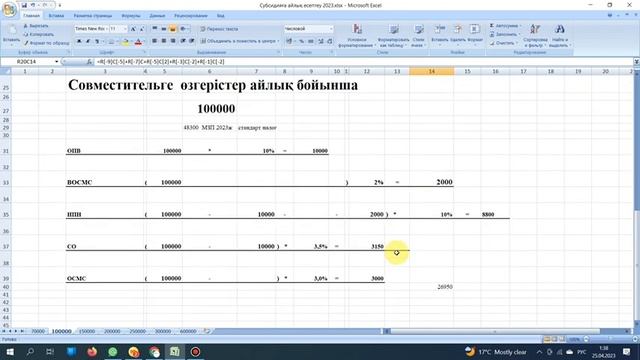Image resolution: width=640 pixels, height=360 pixels.
Task: Undo the last action in quick access toolbar
Action: pos(33,5)
